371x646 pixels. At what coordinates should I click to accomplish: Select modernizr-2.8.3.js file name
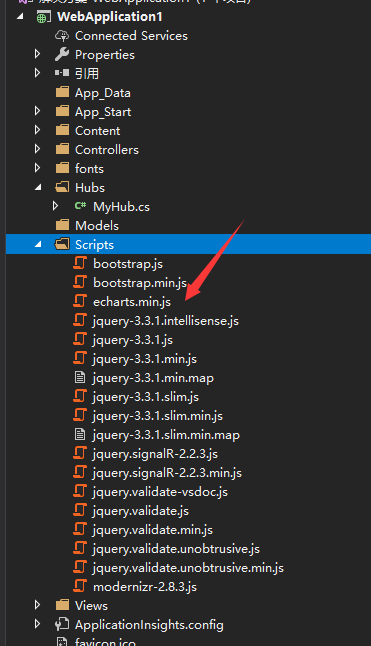click(x=145, y=586)
